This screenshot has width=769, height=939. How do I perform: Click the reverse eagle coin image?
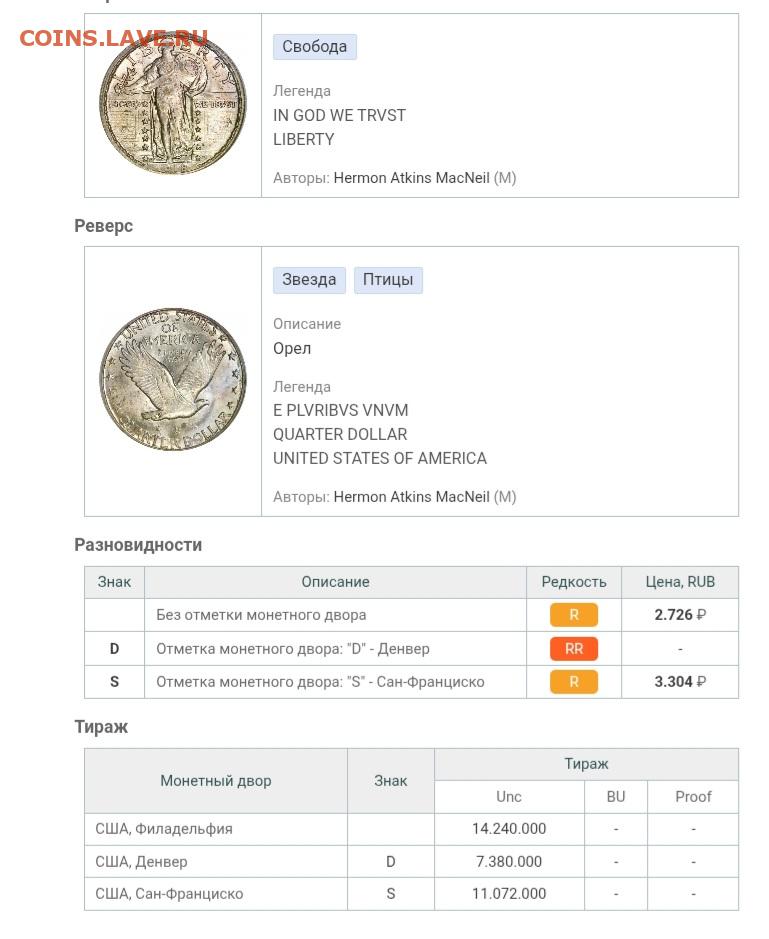[172, 381]
